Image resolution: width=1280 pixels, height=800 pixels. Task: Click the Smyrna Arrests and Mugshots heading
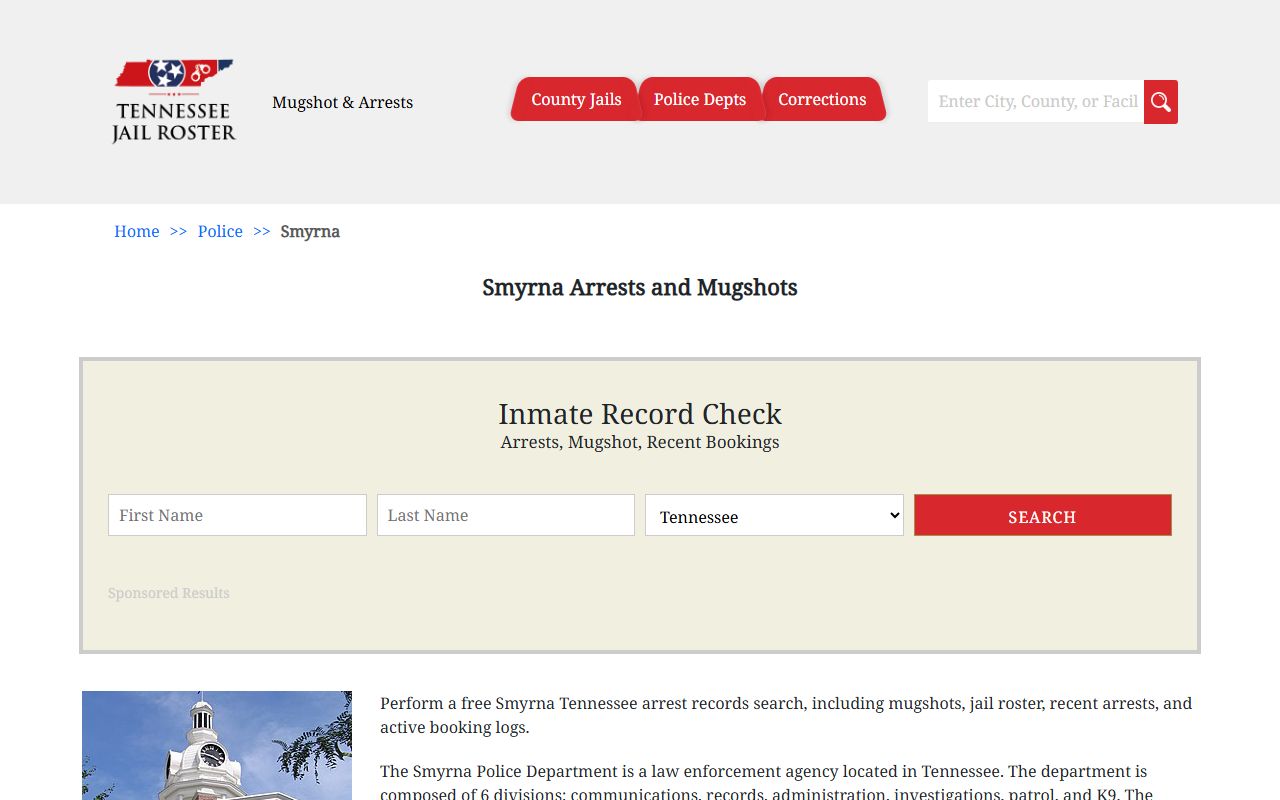pyautogui.click(x=640, y=287)
